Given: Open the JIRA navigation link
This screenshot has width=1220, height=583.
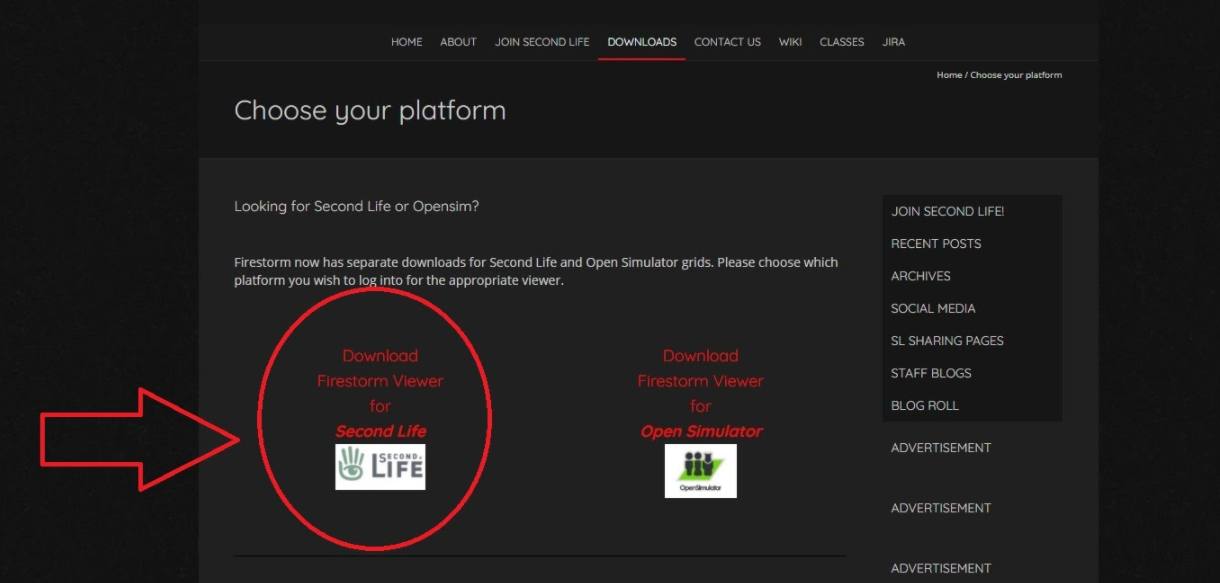Looking at the screenshot, I should click(894, 42).
